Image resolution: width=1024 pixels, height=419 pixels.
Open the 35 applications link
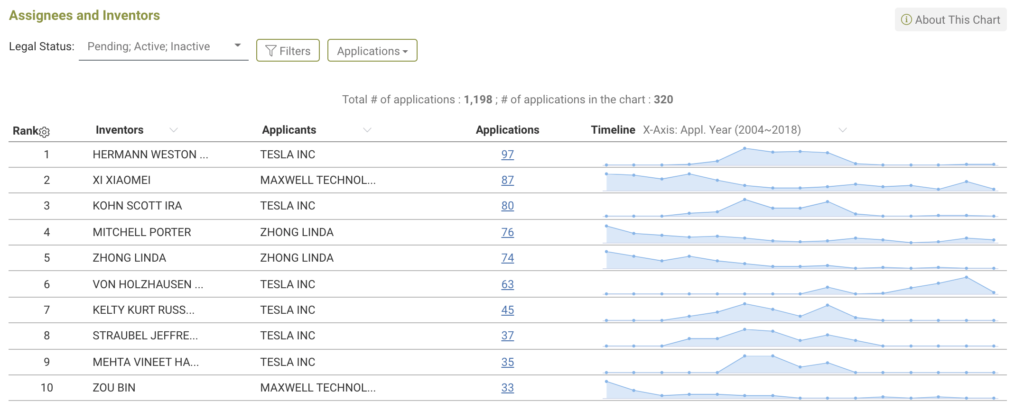507,362
